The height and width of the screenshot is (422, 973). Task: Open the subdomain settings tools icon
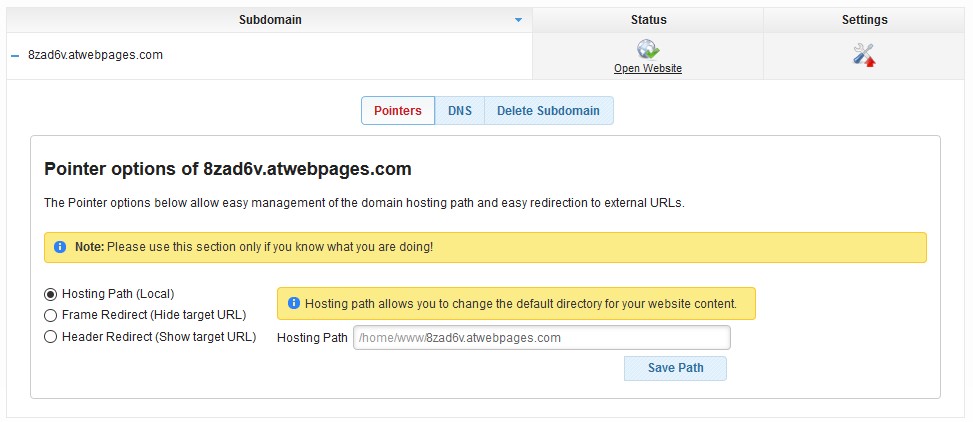[x=863, y=55]
